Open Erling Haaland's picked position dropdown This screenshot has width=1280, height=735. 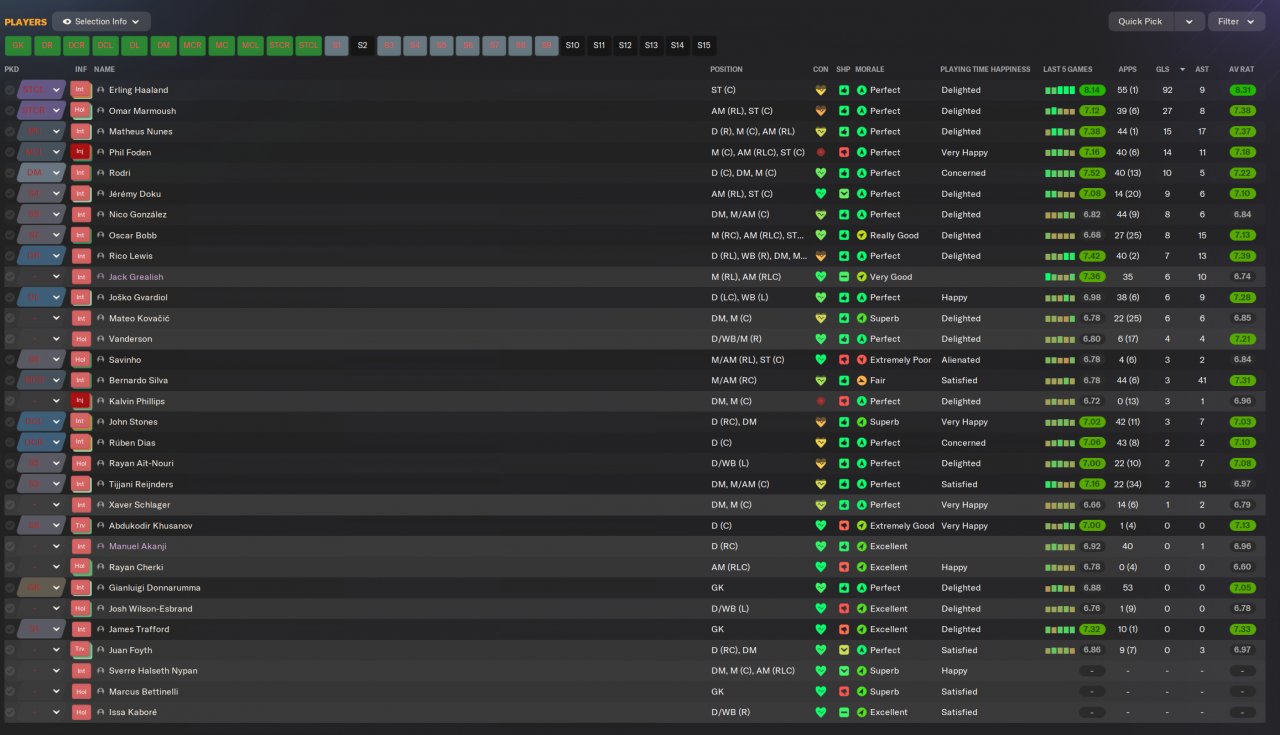click(x=57, y=90)
